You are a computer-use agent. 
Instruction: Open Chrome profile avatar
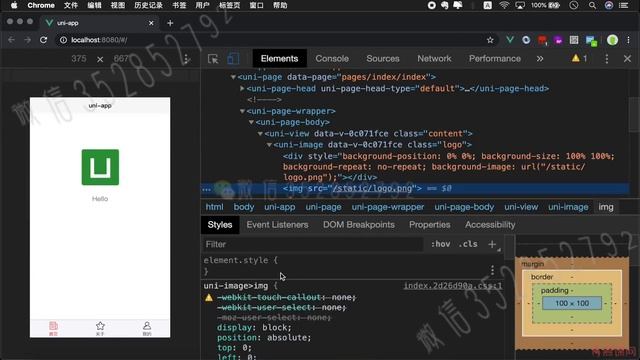[x=612, y=40]
